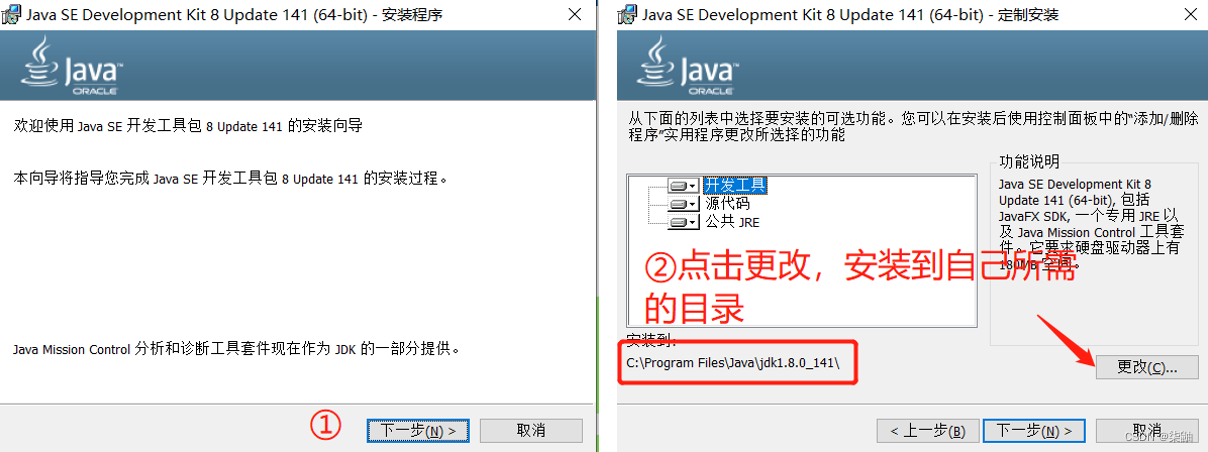Click the Java Oracle logo in 安装程序 window

71,65
